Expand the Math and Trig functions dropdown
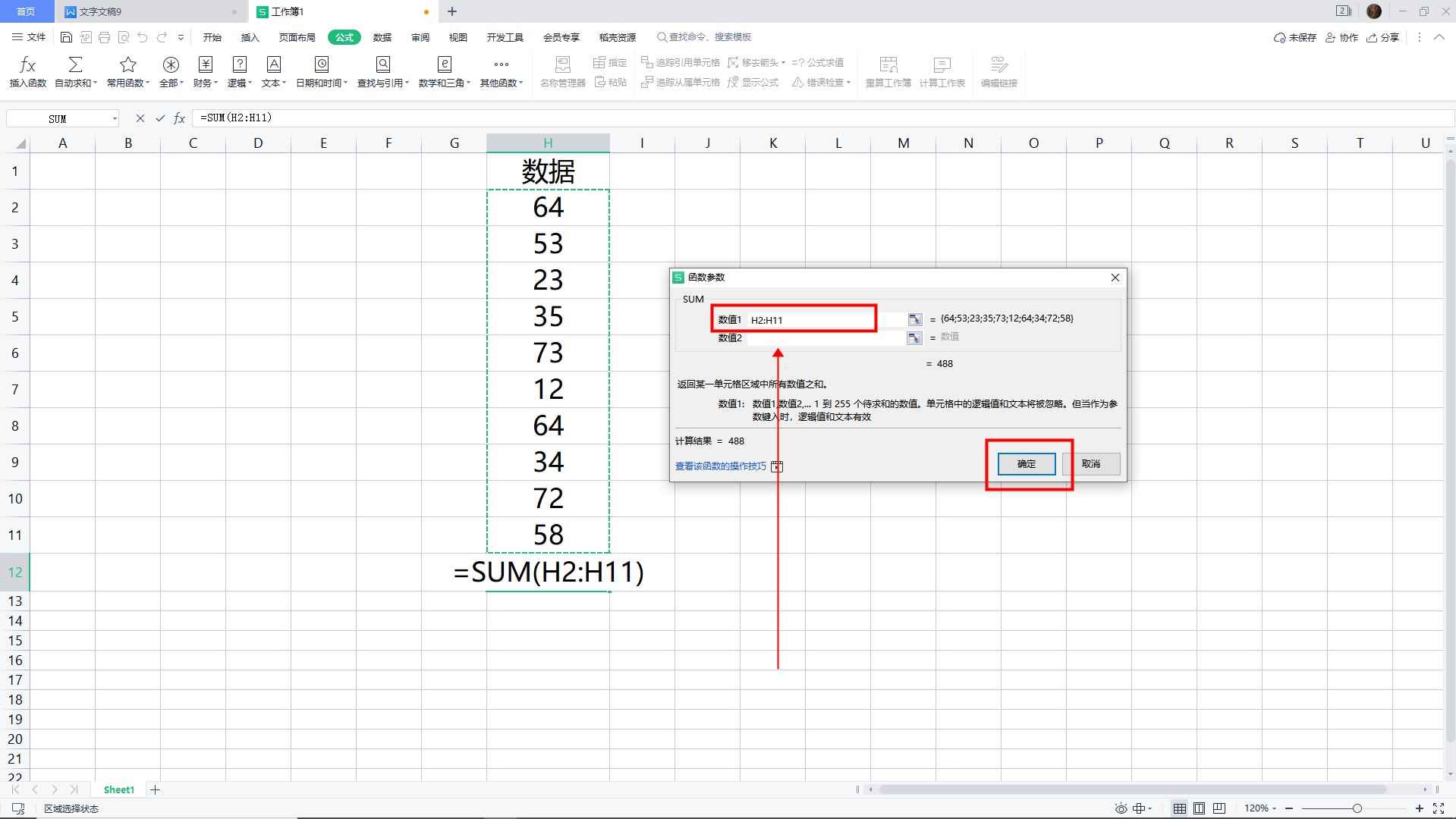 pos(445,71)
